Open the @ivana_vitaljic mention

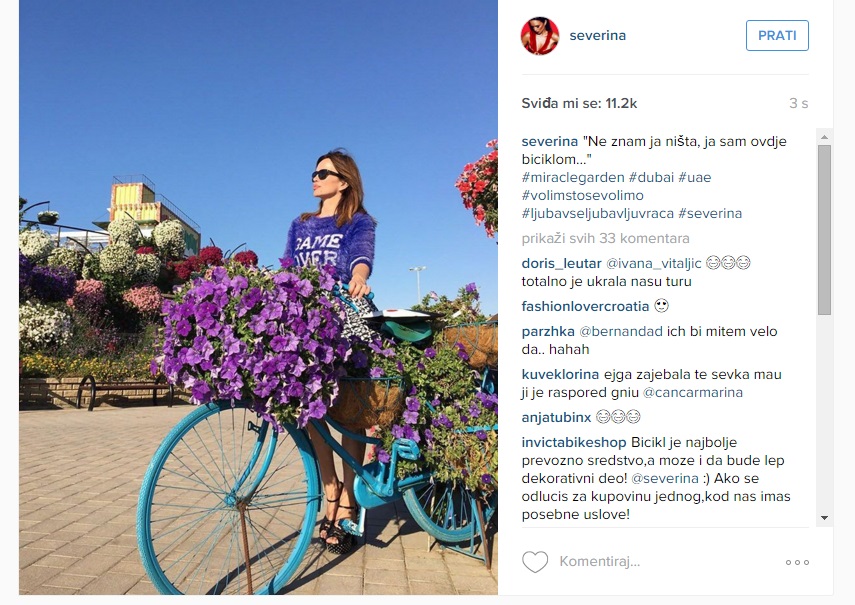(654, 263)
